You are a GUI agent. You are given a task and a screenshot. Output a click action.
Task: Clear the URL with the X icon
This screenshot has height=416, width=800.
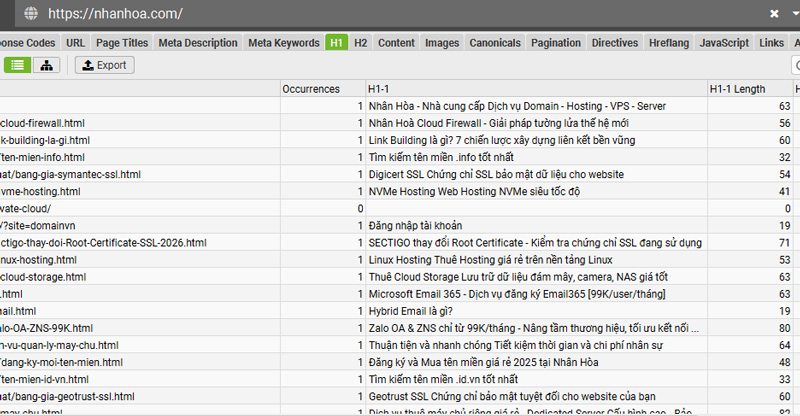774,14
